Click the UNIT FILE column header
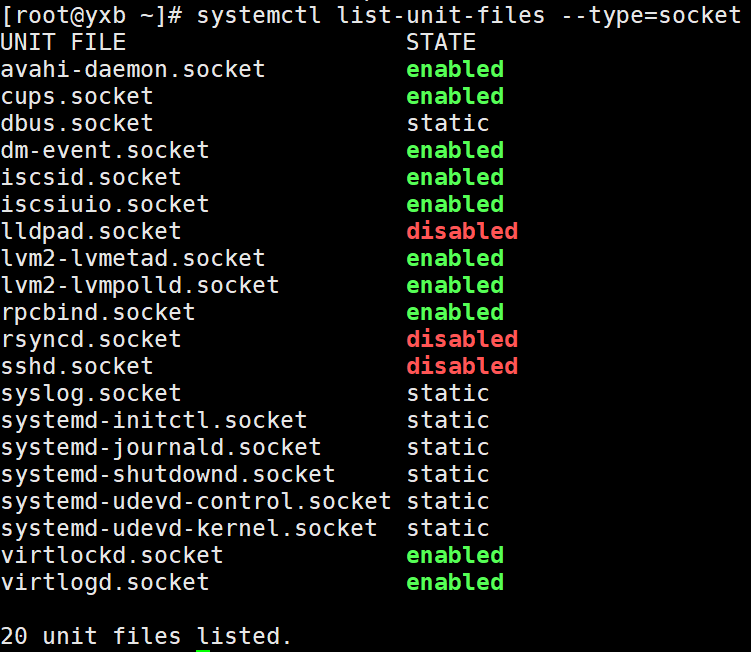Image resolution: width=751 pixels, height=652 pixels. tap(63, 42)
